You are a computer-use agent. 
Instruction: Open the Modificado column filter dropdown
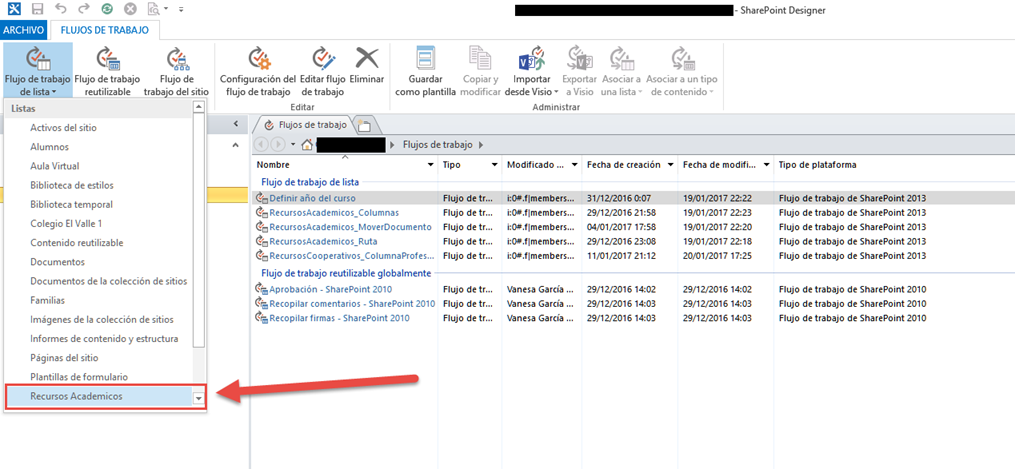[574, 165]
